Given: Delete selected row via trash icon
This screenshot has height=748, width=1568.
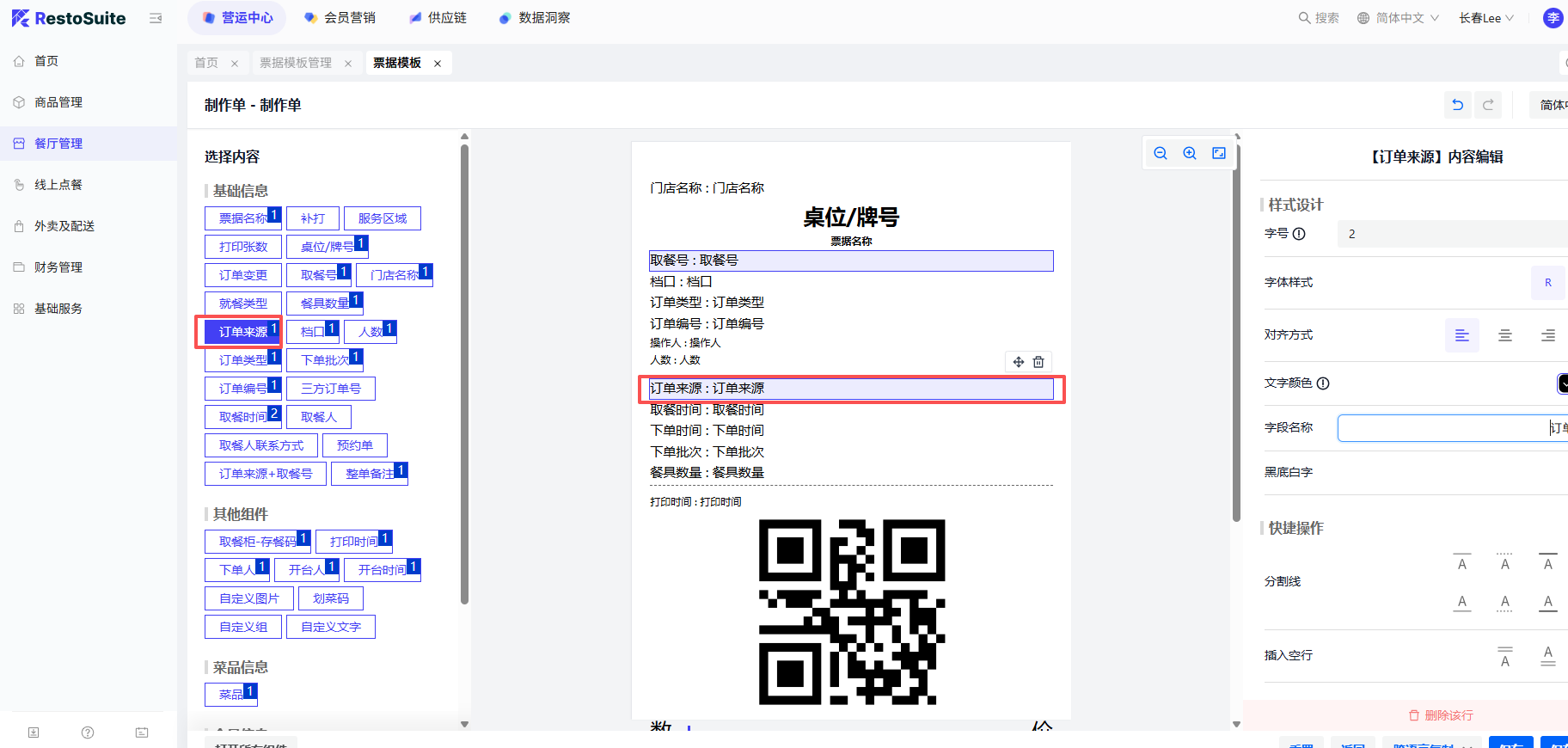Looking at the screenshot, I should (1038, 362).
